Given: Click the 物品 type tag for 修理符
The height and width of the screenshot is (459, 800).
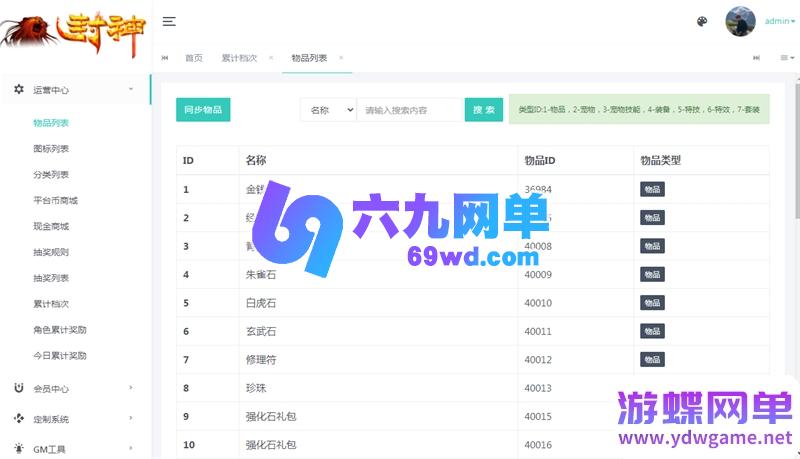Looking at the screenshot, I should tap(652, 360).
